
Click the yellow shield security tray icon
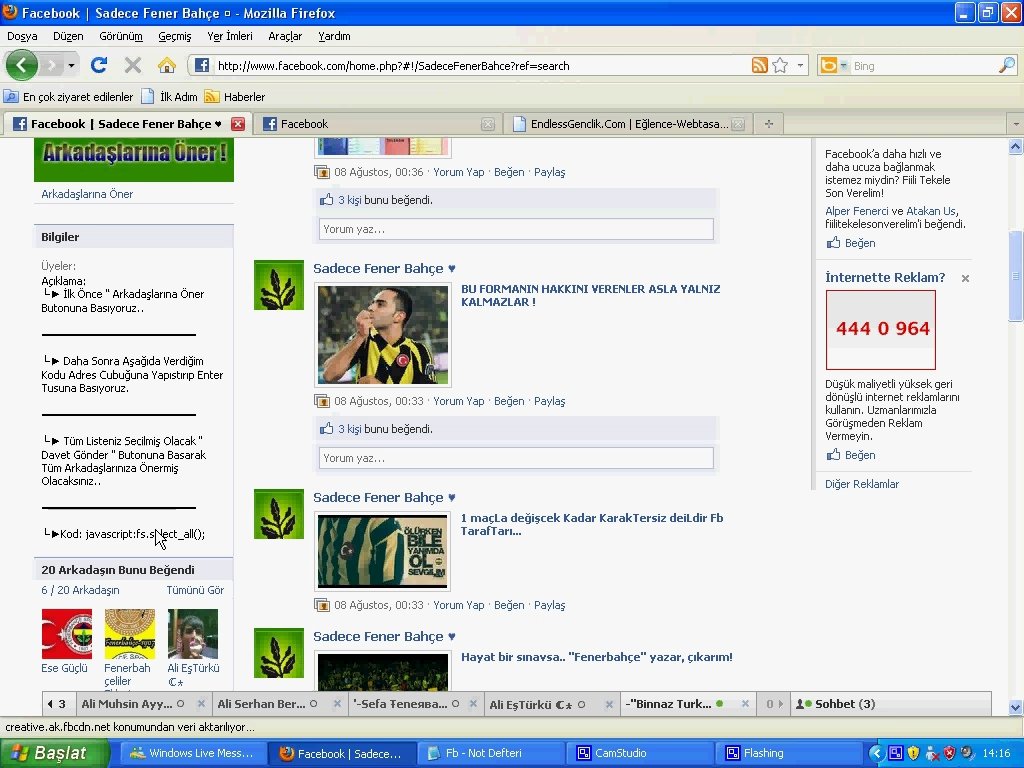coord(914,753)
